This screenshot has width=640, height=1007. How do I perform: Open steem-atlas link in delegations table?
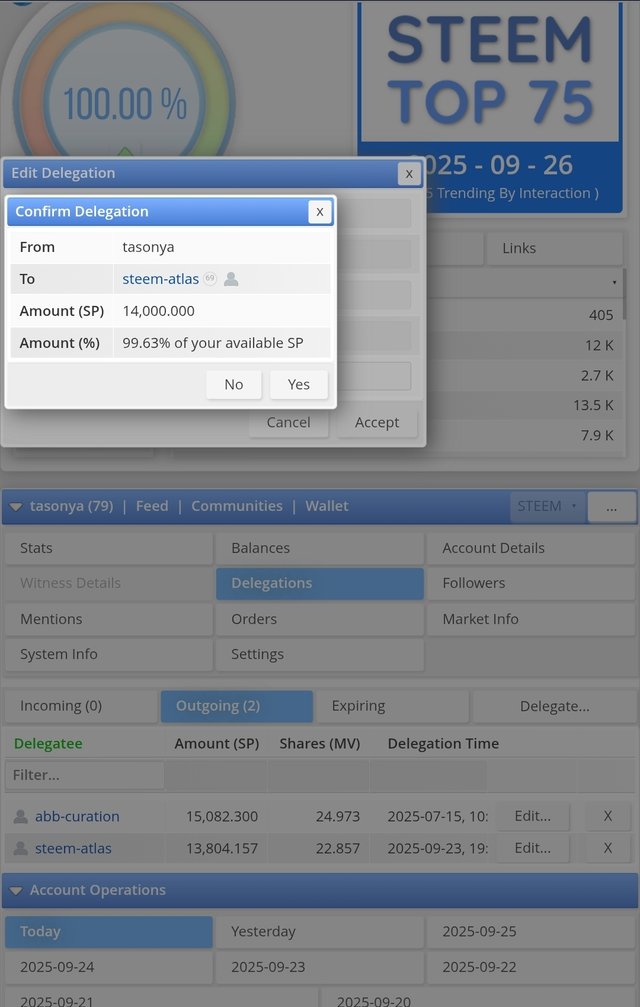[73, 848]
